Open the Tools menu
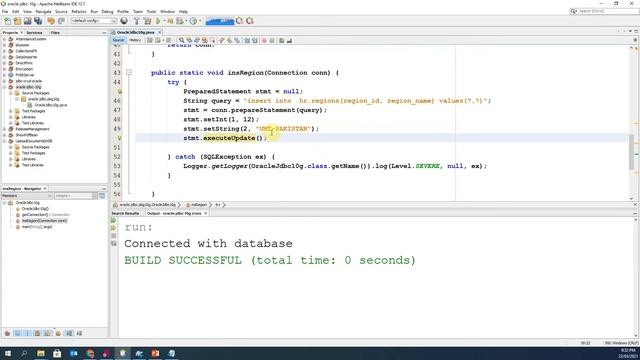Viewport: 640px width, 360px height. pyautogui.click(x=151, y=11)
